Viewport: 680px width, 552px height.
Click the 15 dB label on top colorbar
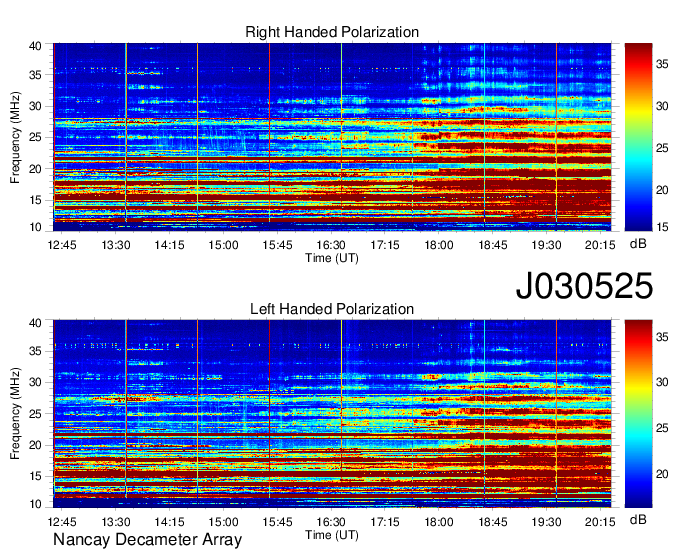(662, 227)
